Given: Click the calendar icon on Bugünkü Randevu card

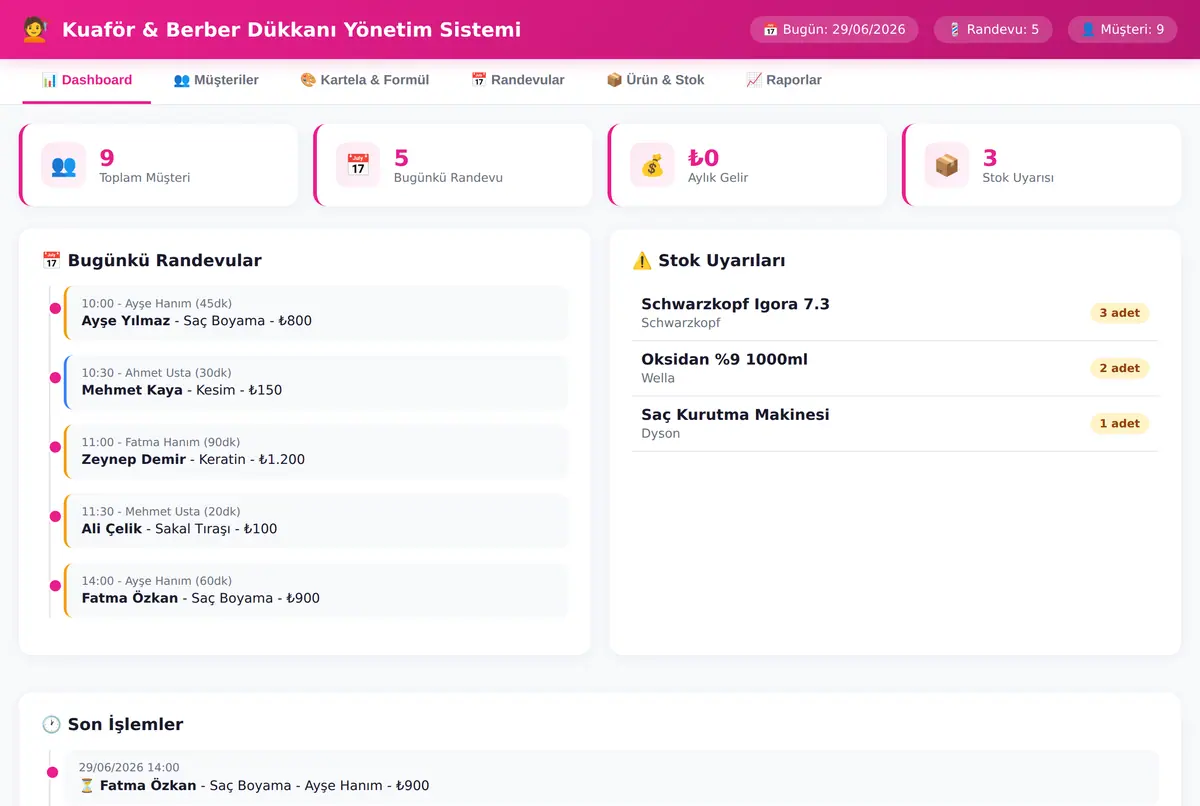Looking at the screenshot, I should [x=358, y=165].
